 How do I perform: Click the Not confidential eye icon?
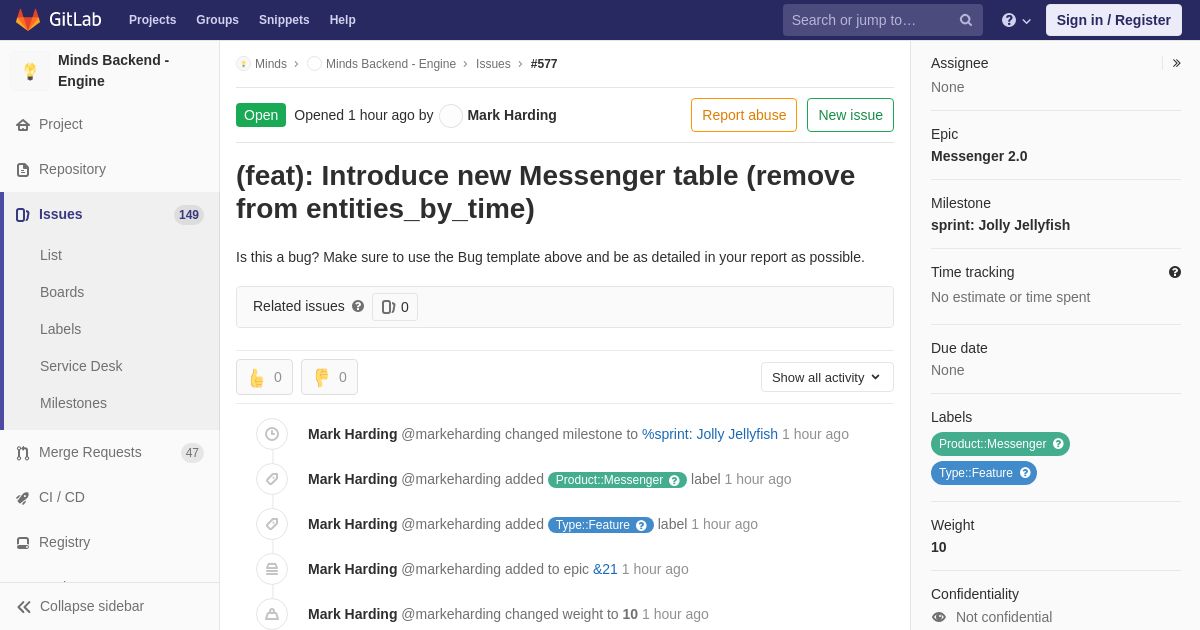coord(938,617)
